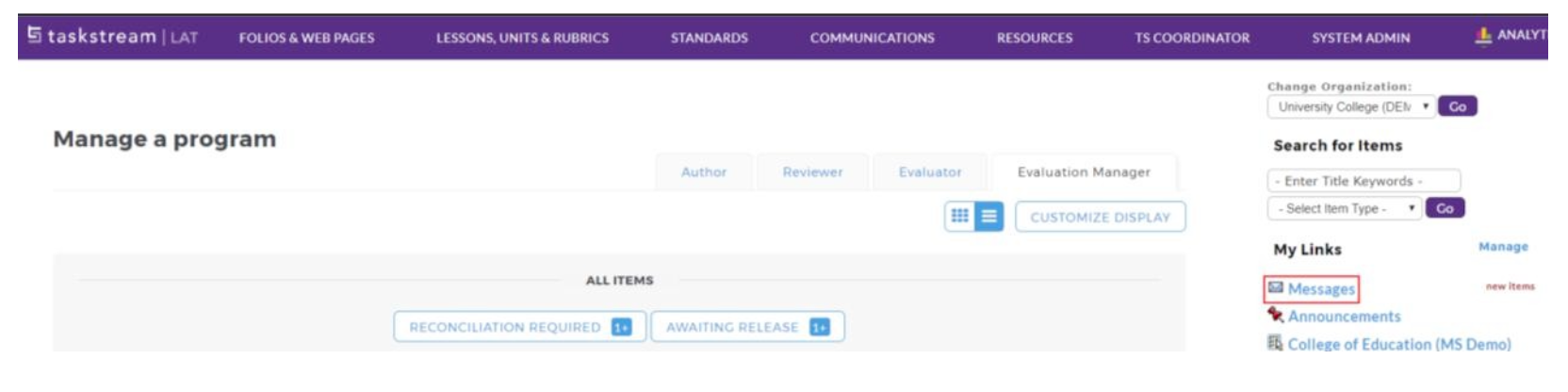1568x392 pixels.
Task: Click Go next to organization dropdown
Action: pos(1457,106)
